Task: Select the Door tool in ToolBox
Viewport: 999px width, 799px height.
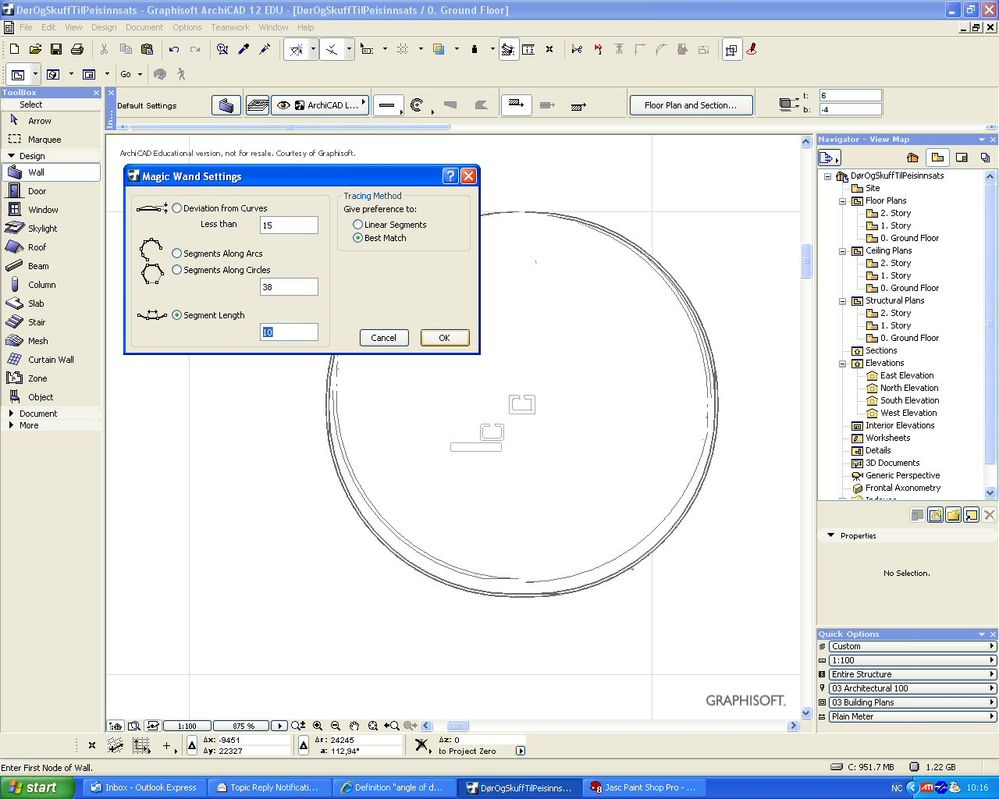Action: tap(36, 191)
